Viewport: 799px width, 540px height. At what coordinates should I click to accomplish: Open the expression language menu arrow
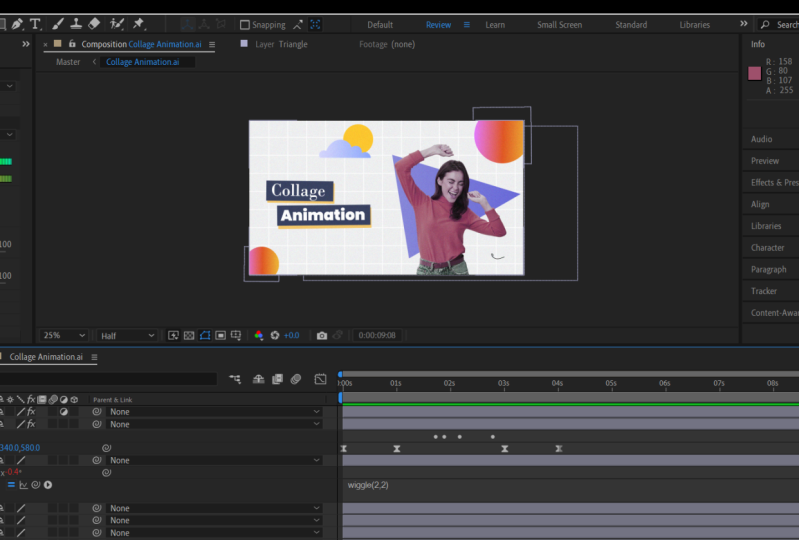point(48,485)
